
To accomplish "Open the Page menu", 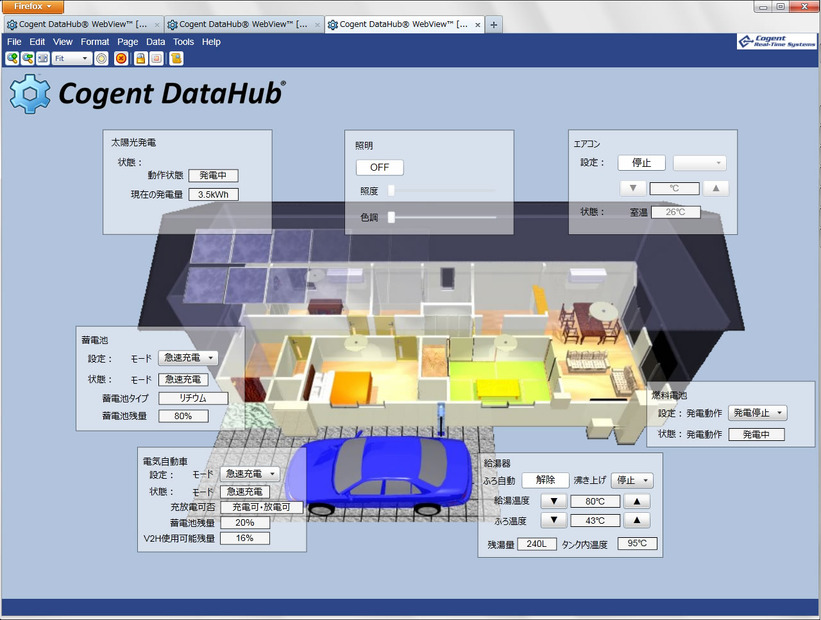I will [128, 42].
